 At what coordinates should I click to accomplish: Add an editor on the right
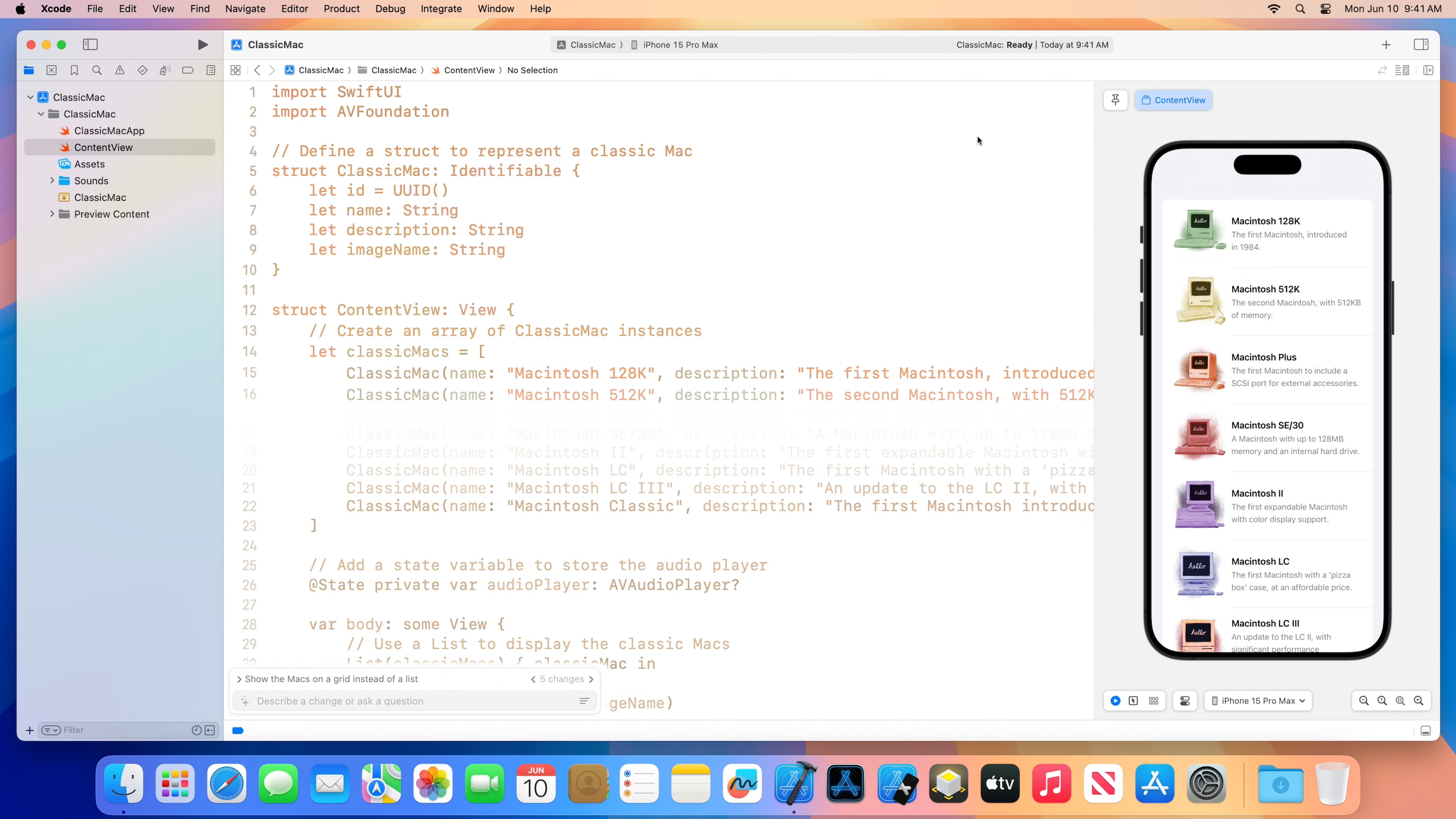point(1428,70)
